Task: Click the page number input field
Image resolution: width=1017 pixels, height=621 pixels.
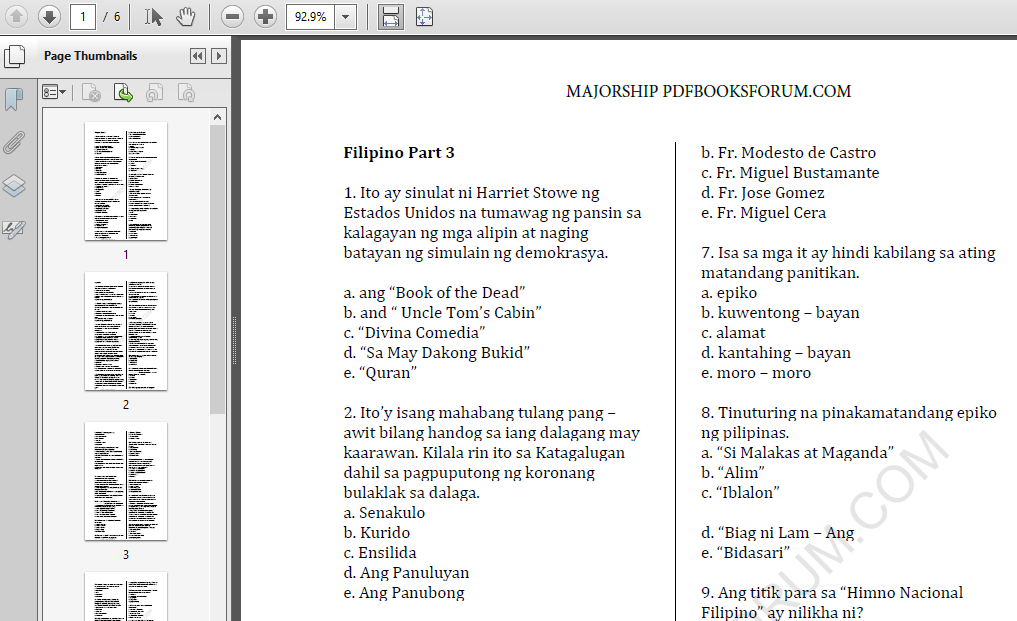Action: [82, 16]
